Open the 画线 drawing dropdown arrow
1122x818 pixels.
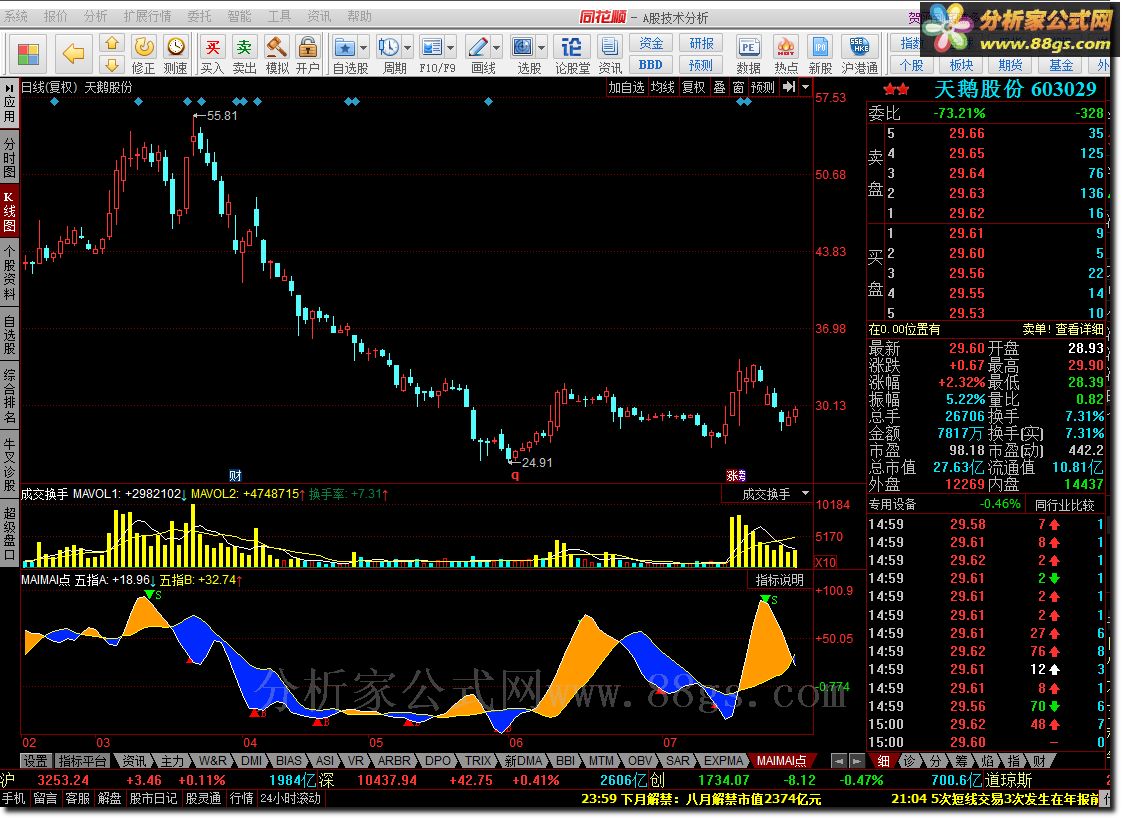[497, 48]
